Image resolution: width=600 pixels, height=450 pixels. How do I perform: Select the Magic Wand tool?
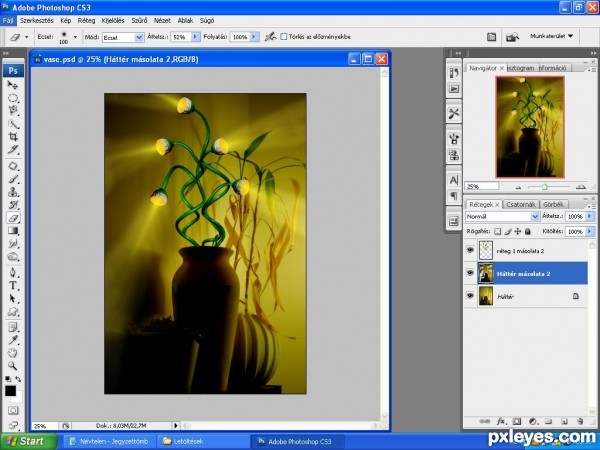[13, 124]
